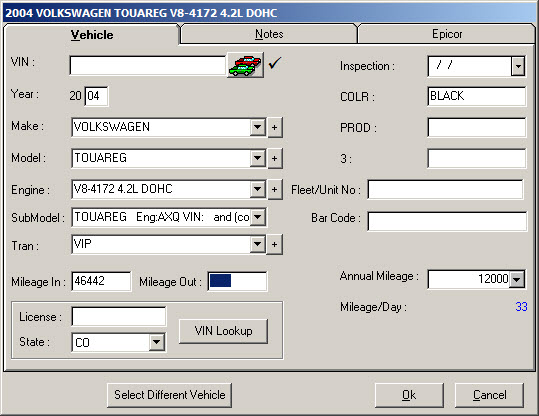Expand the Annual Mileage dropdown

pyautogui.click(x=517, y=279)
